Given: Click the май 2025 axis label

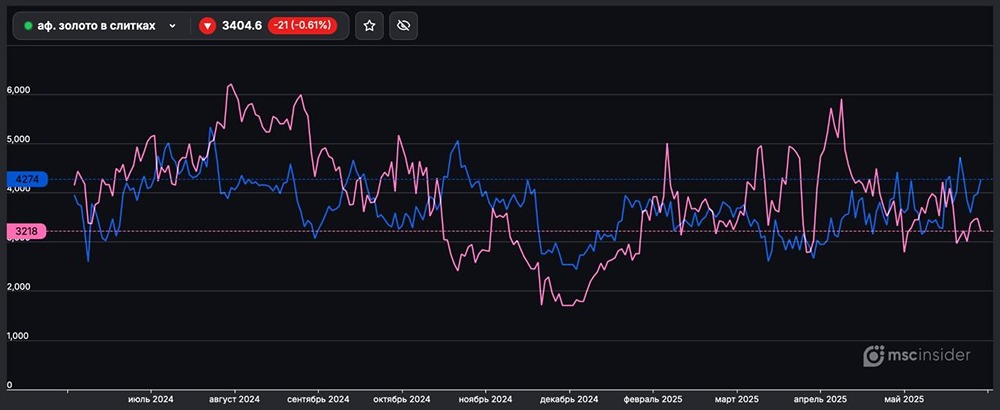Looking at the screenshot, I should tap(904, 398).
